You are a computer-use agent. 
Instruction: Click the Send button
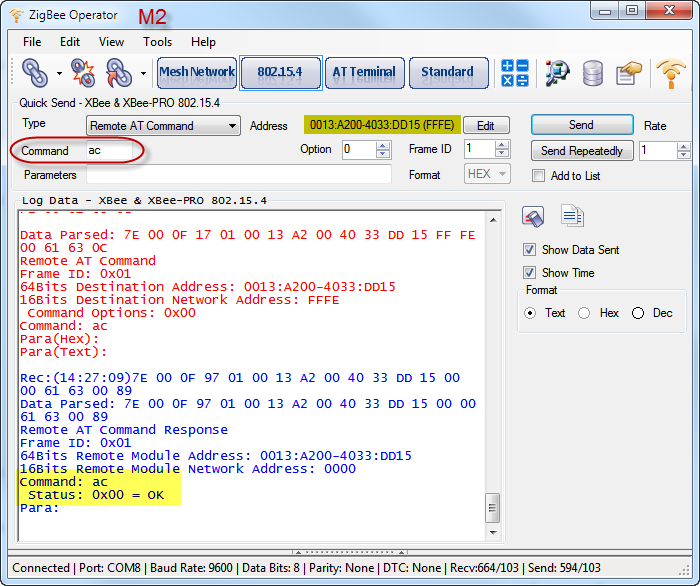pos(582,125)
